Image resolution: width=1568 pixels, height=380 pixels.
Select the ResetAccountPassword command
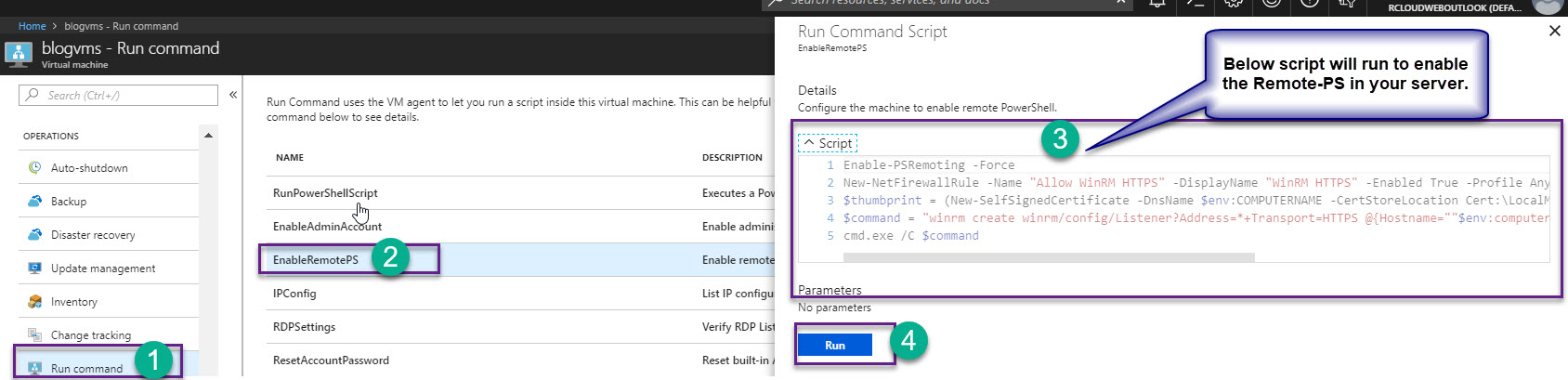click(x=331, y=360)
